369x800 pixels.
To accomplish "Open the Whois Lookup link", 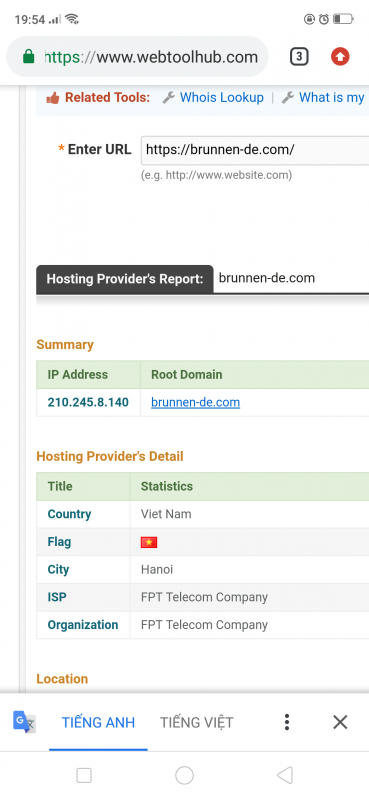I will coord(222,97).
